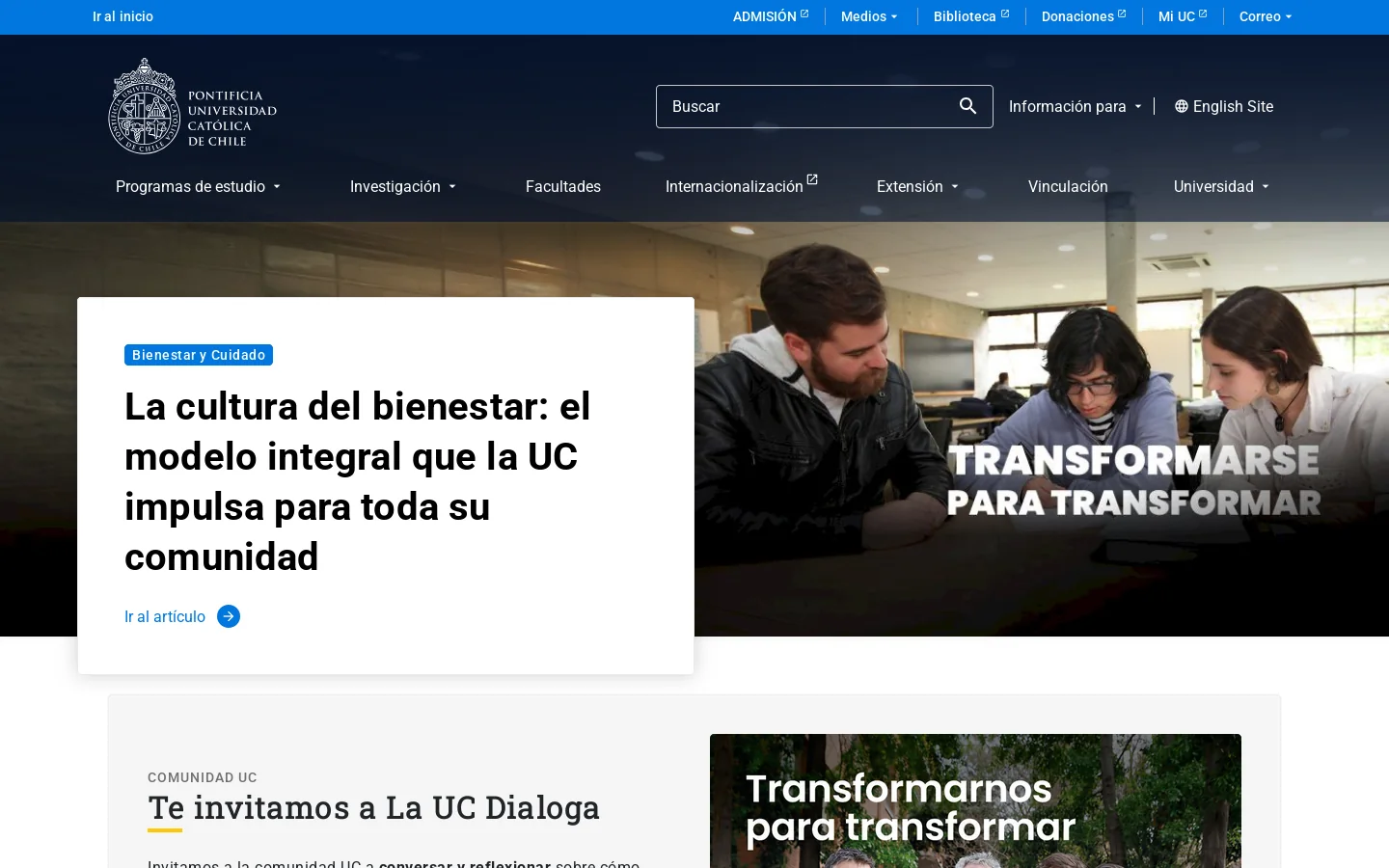Click the external link icon beside Donaciones
This screenshot has height=868, width=1389.
tap(1122, 14)
